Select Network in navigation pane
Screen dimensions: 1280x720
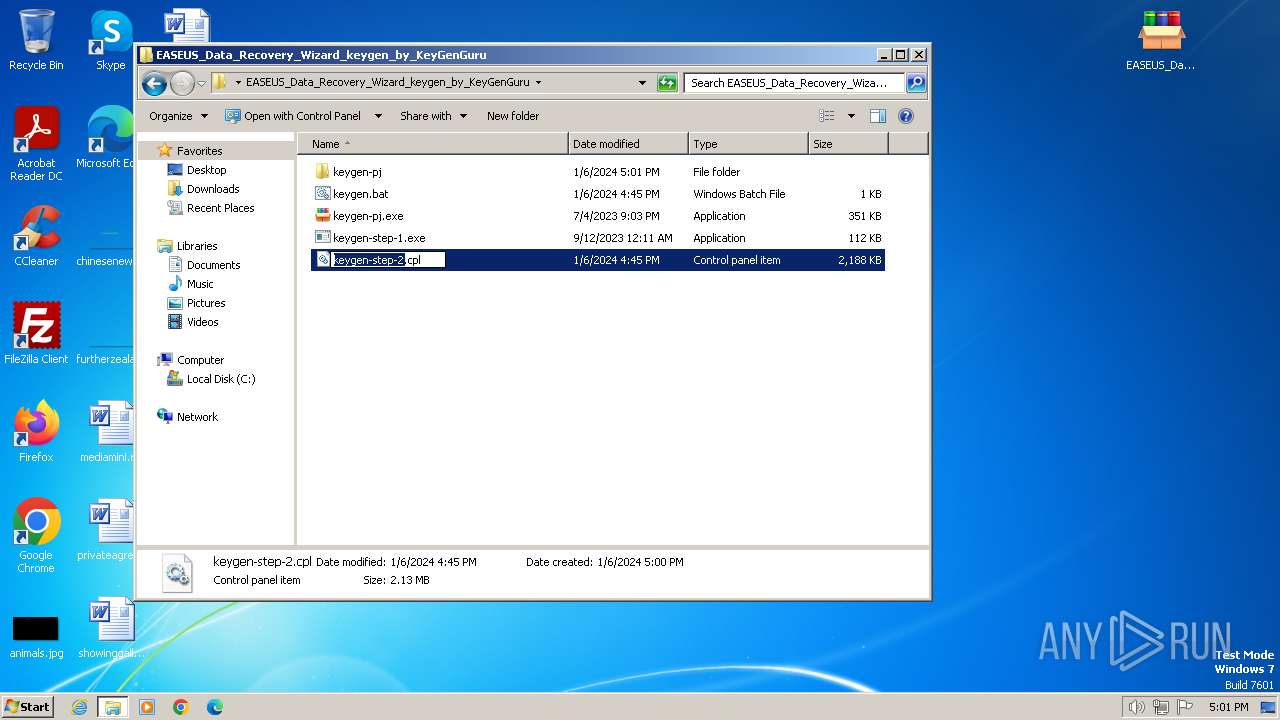197,417
